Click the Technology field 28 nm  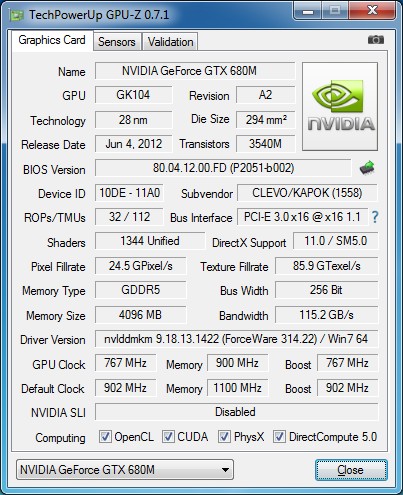pyautogui.click(x=134, y=120)
